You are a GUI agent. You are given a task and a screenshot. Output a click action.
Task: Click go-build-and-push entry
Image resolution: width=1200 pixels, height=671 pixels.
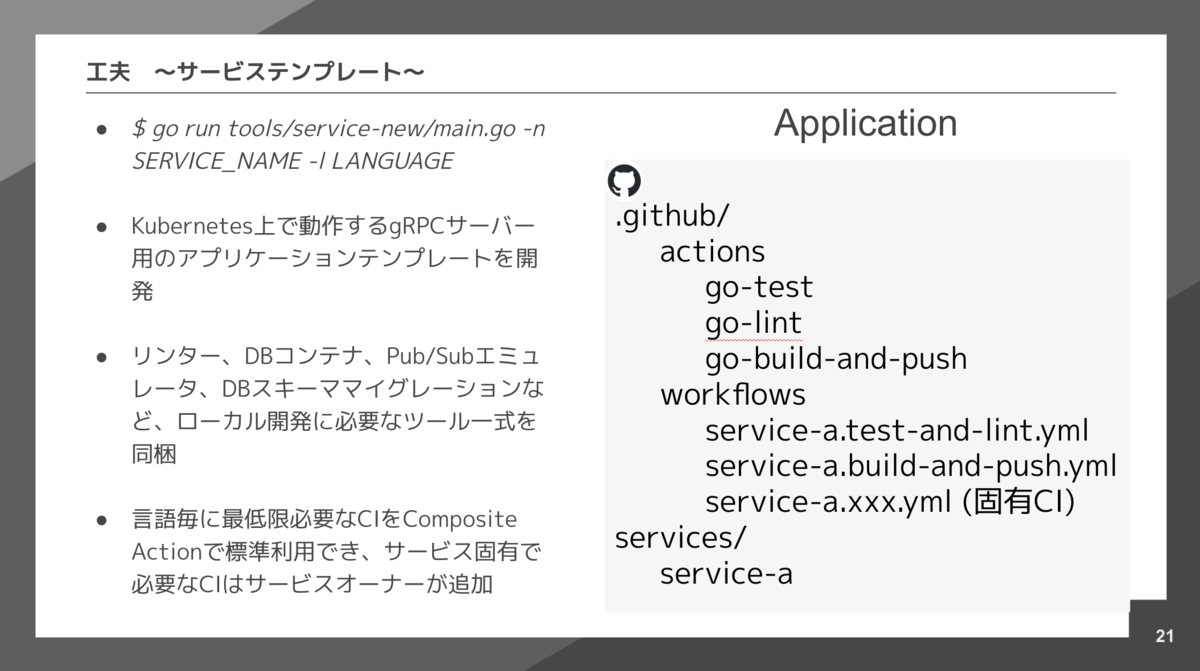pyautogui.click(x=836, y=359)
